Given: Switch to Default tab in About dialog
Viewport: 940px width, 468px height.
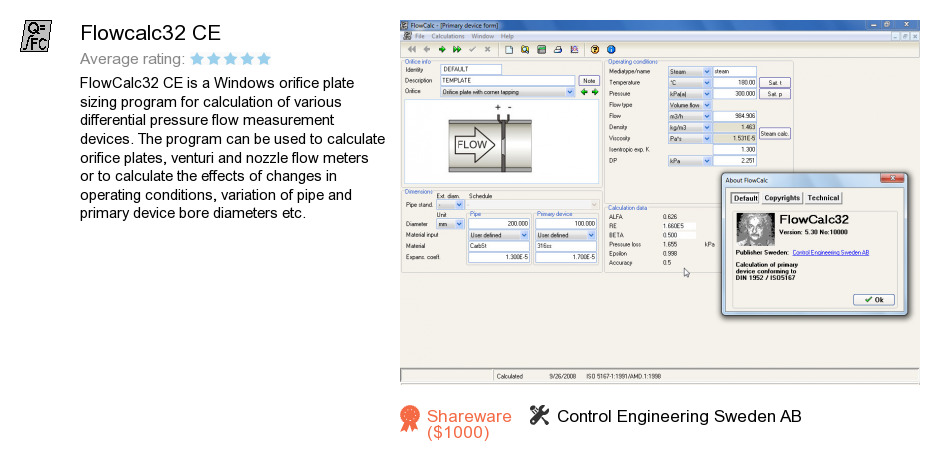Looking at the screenshot, I should (x=746, y=198).
